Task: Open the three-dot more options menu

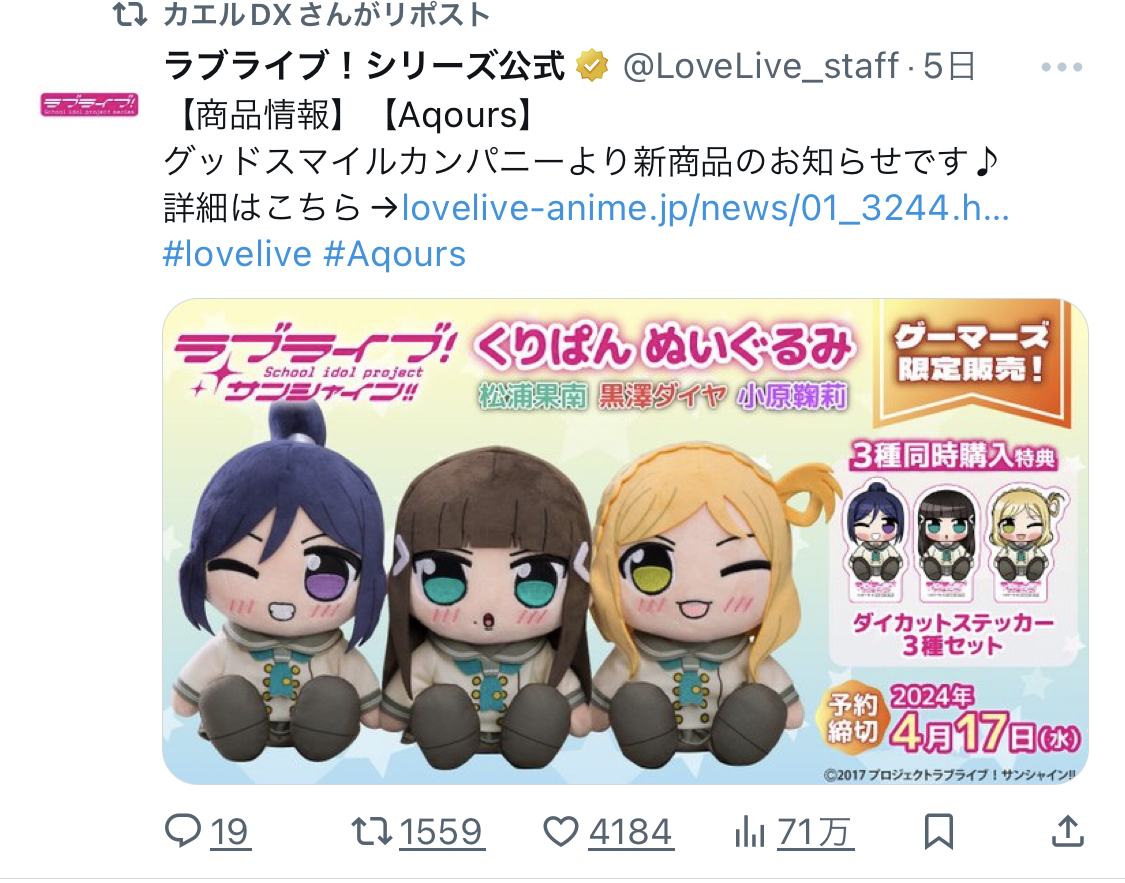Action: point(1061,67)
